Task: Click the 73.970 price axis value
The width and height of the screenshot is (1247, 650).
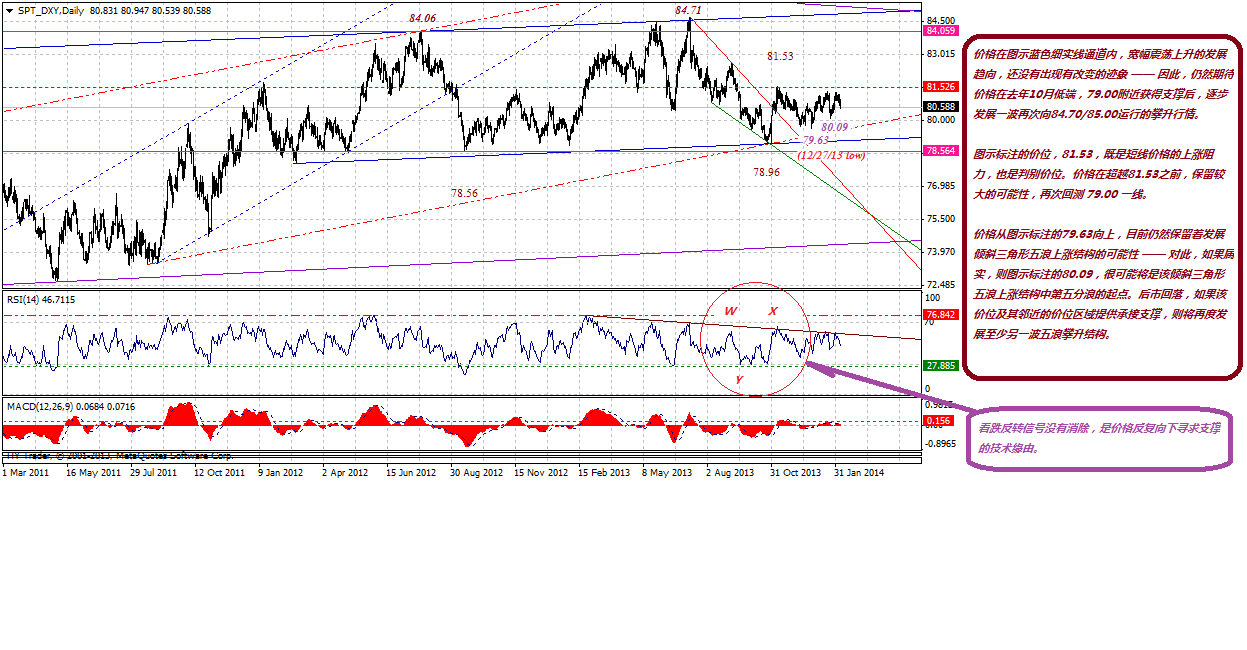Action: pos(942,252)
